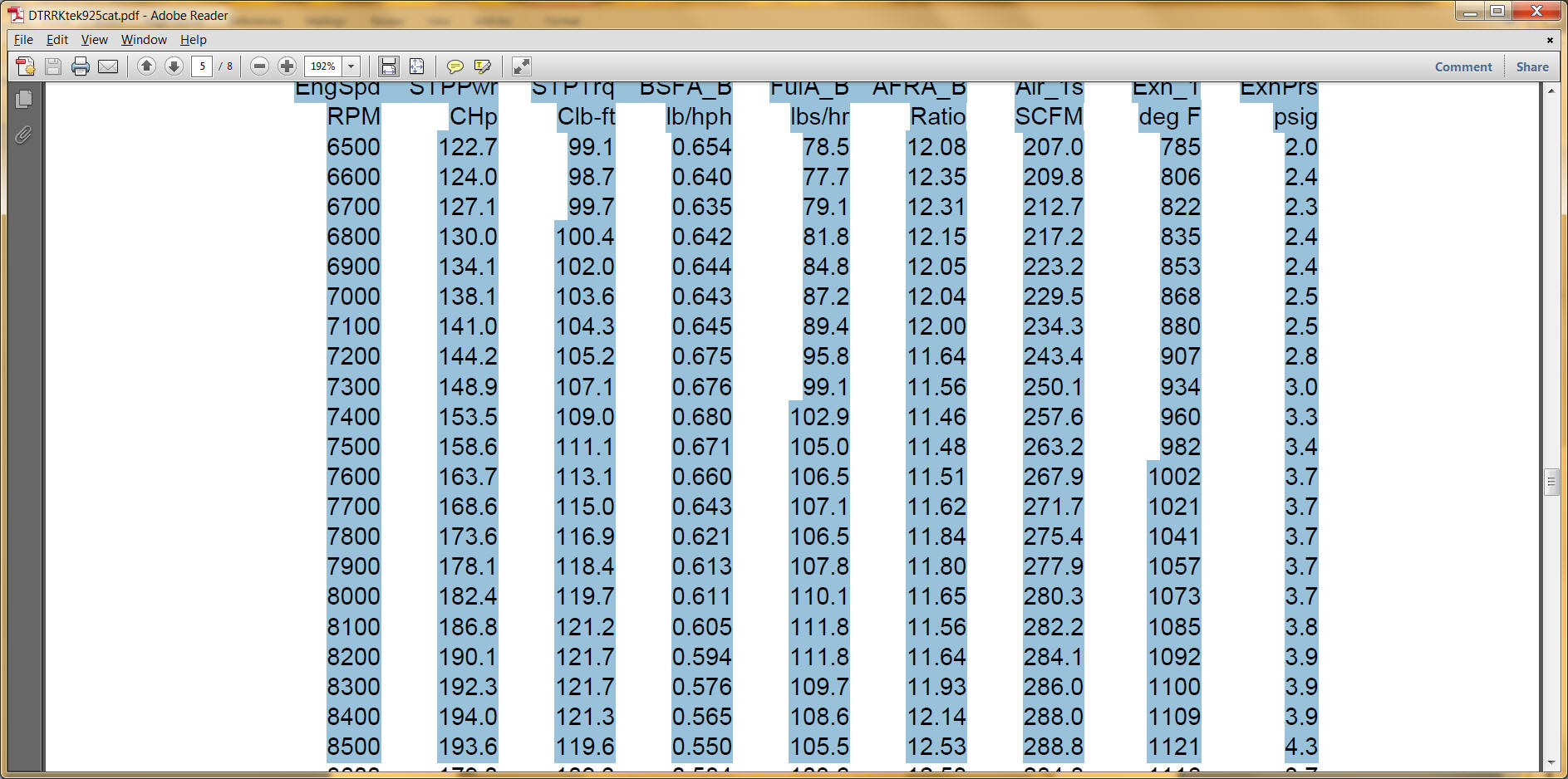Open the File menu
This screenshot has width=1568, height=779.
[x=23, y=40]
